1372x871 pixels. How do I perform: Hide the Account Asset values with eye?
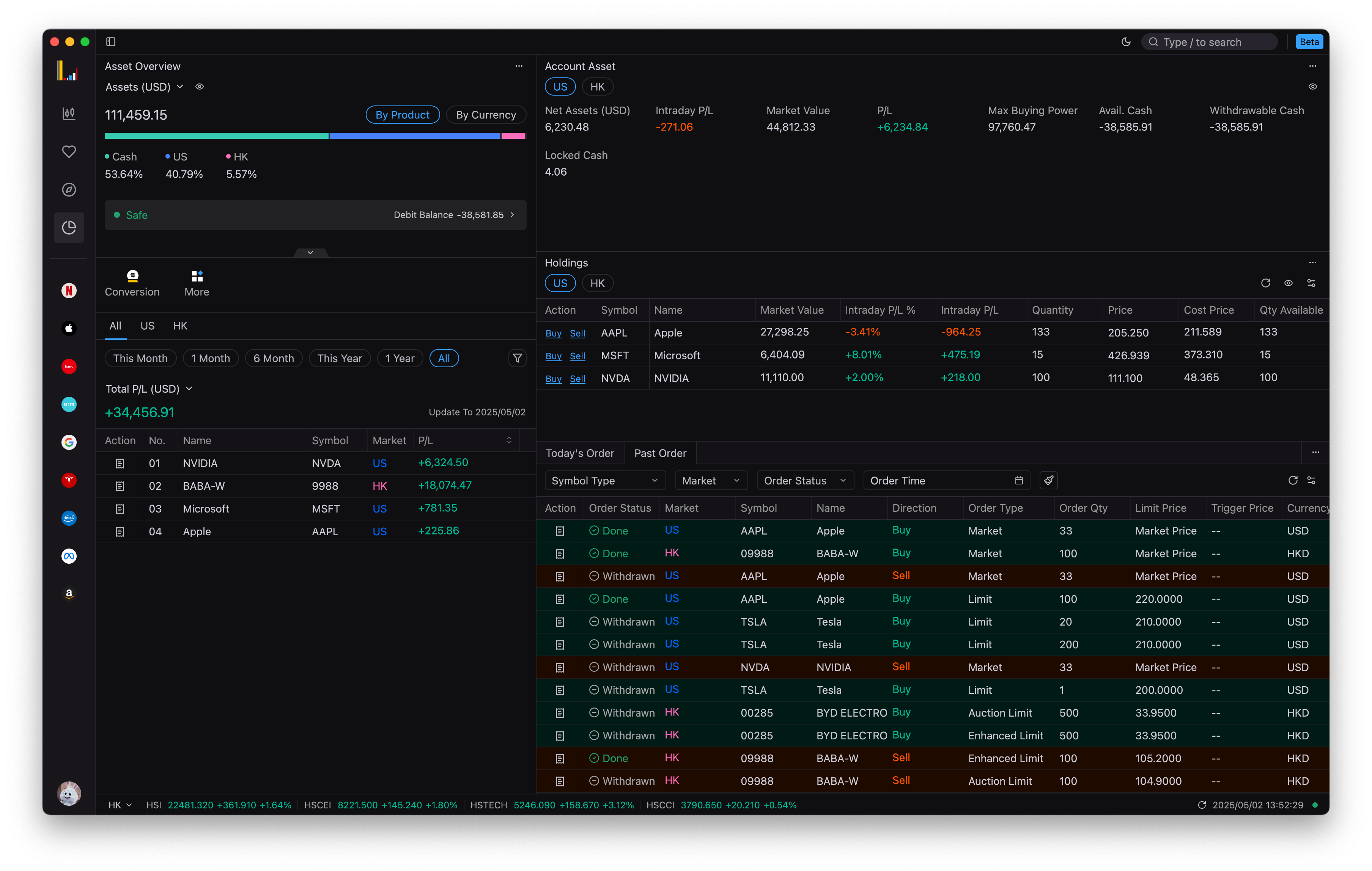click(1312, 86)
